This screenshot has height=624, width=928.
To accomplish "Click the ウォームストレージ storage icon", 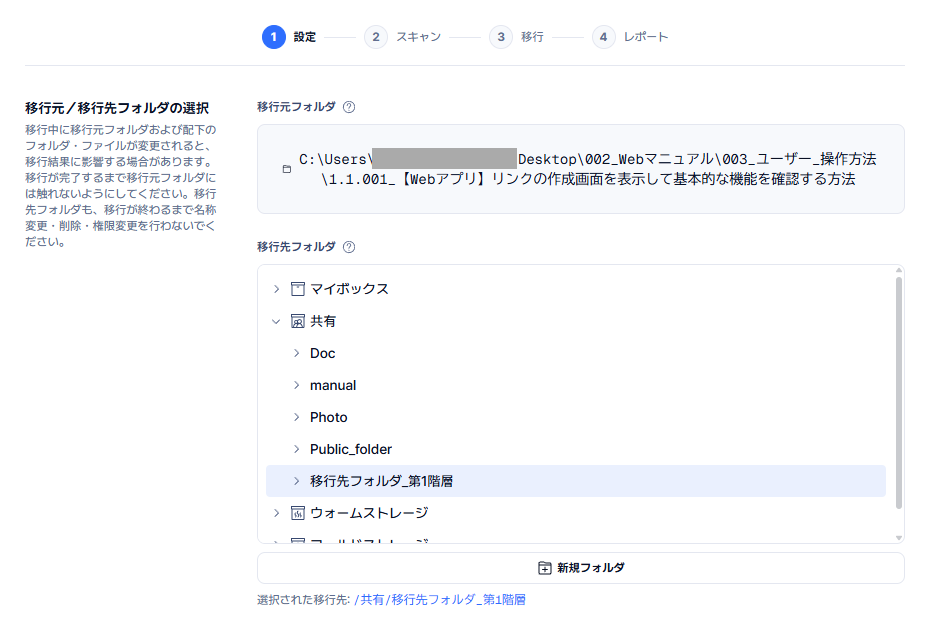I will 298,513.
